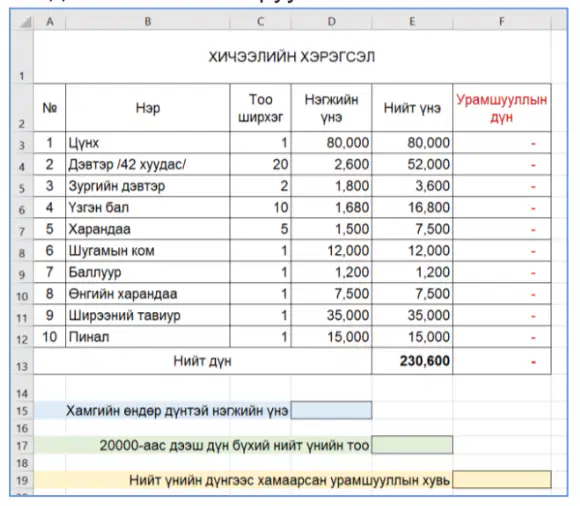Select total price cell 52,000
The width and height of the screenshot is (580, 506).
tap(412, 164)
